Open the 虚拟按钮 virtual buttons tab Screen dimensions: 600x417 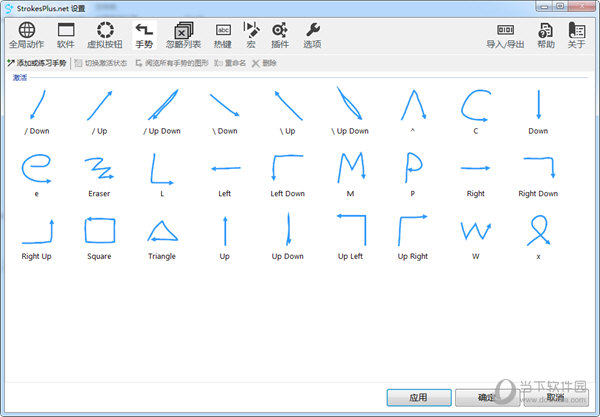[x=105, y=35]
